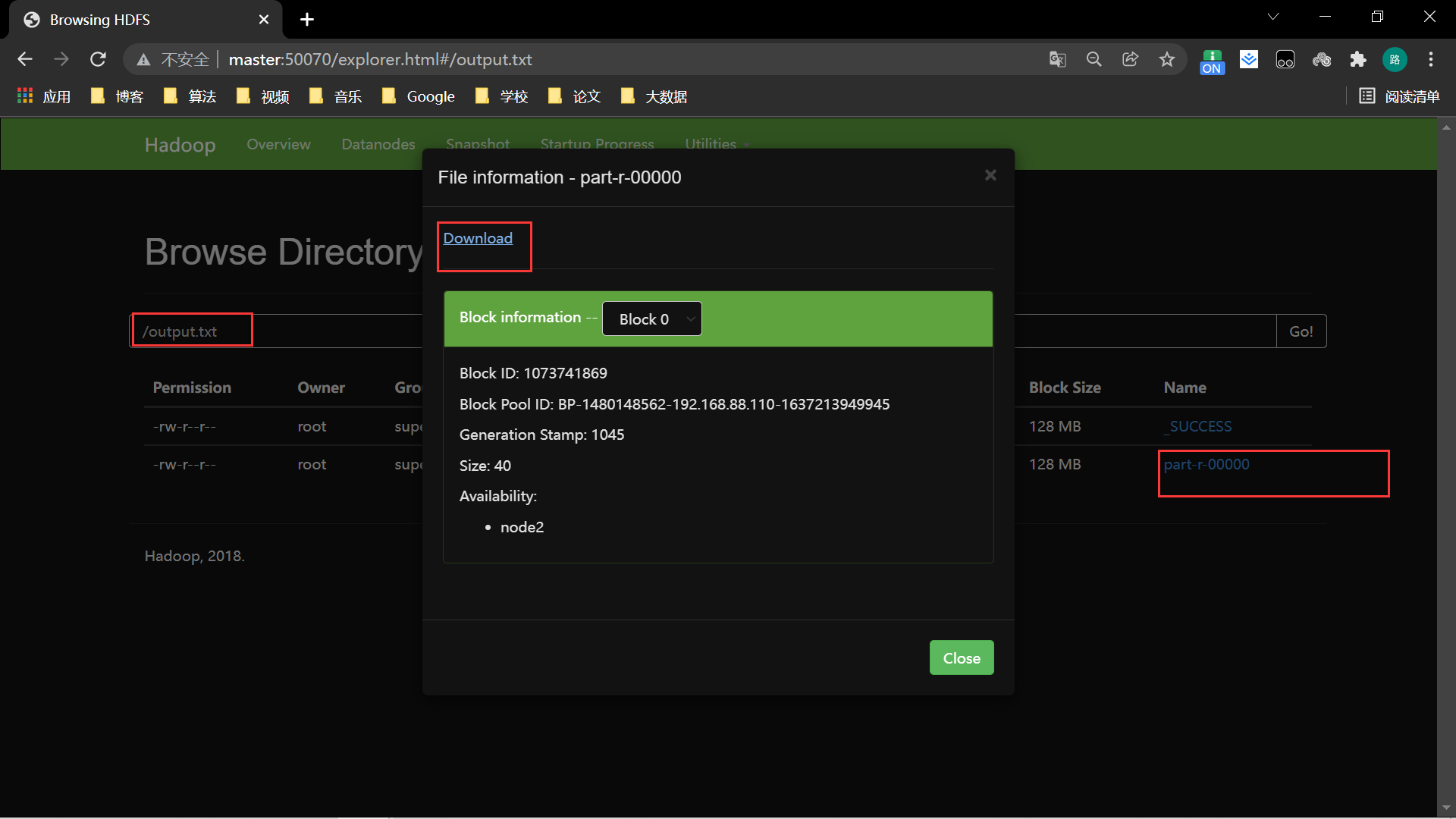
Task: Open the Overview menu item
Action: pyautogui.click(x=278, y=144)
